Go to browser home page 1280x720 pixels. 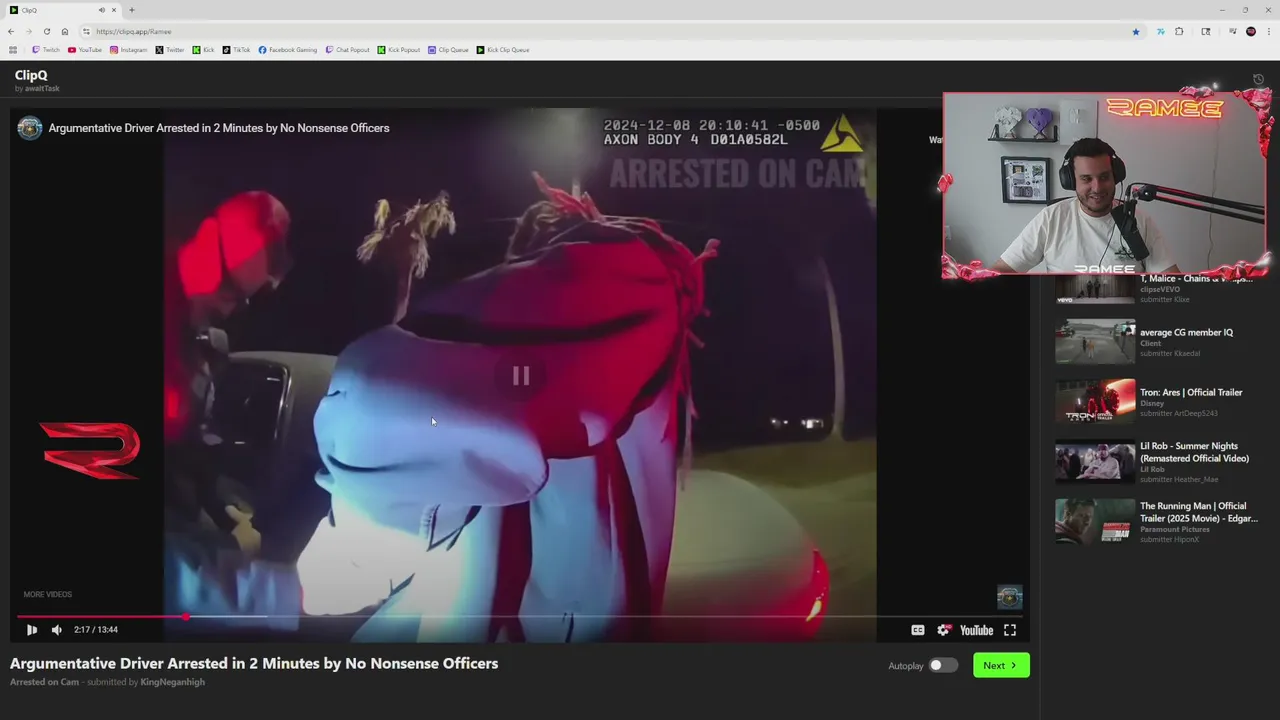(65, 31)
